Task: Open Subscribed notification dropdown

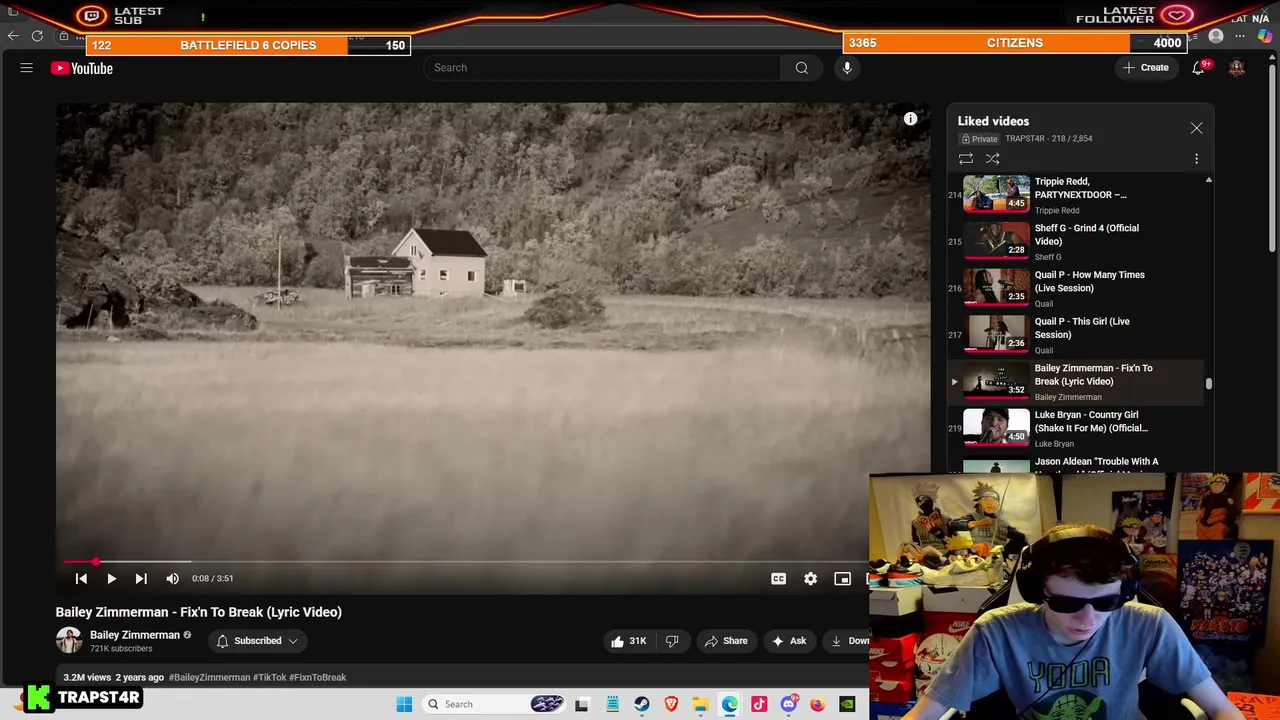Action: pos(256,641)
